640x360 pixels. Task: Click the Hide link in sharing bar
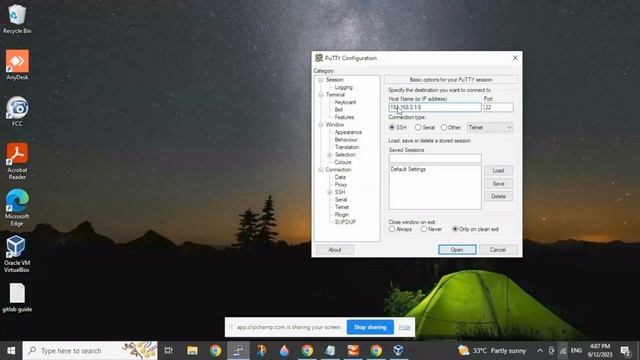pos(404,327)
